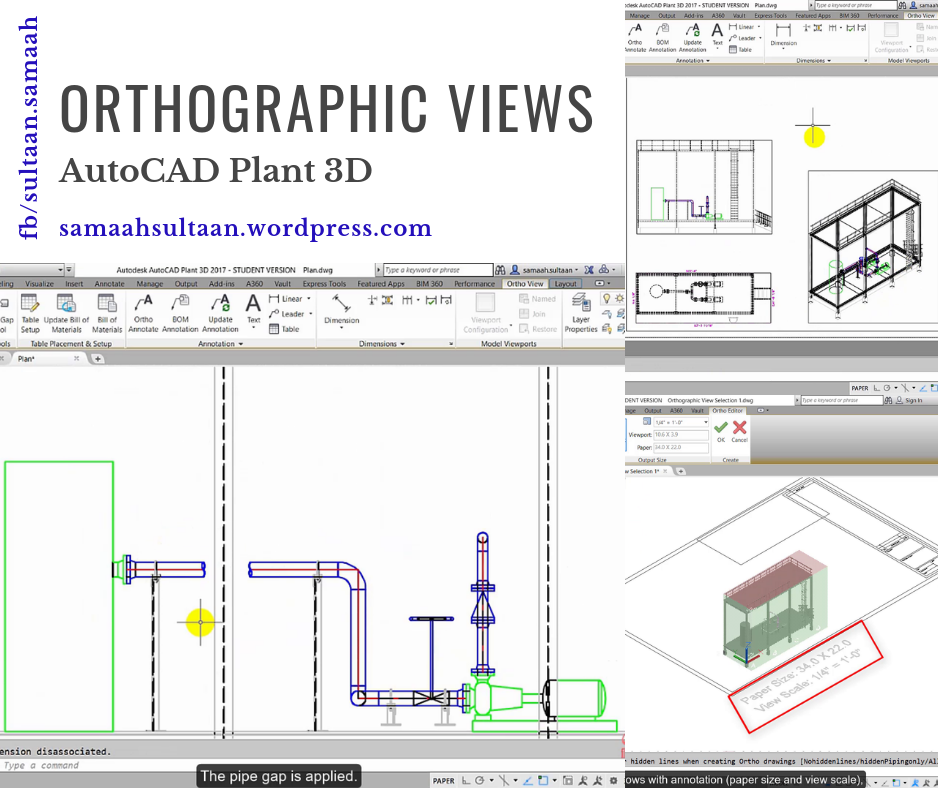Launch Ortho Annotate in the pipe-drawing window

[x=143, y=313]
